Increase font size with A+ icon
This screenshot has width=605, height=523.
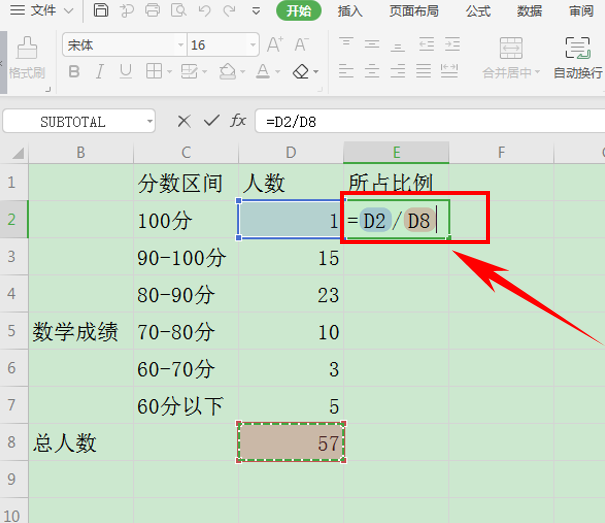click(275, 45)
